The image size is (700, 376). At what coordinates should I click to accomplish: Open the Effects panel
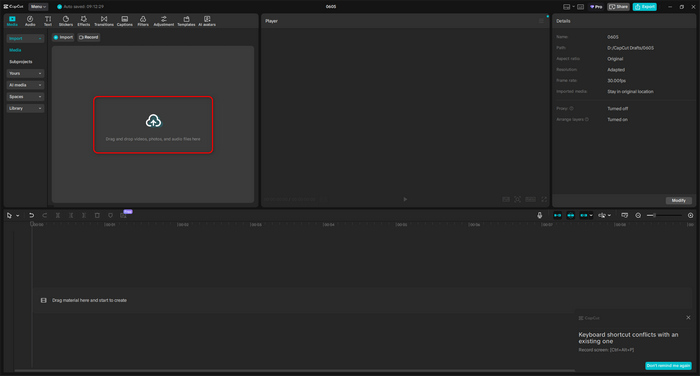click(83, 21)
